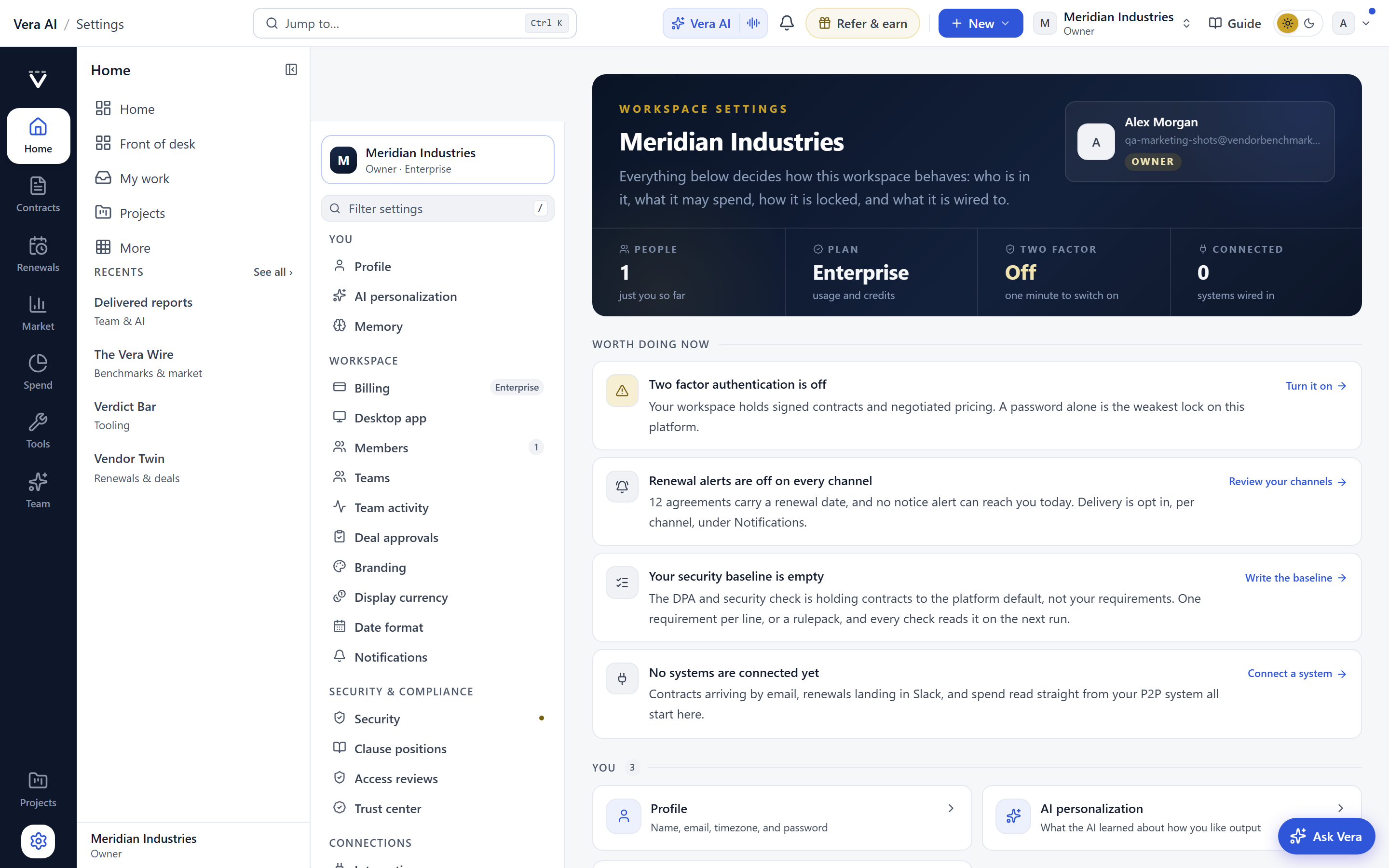Screen dimensions: 1389x868
Task: Open Deal approvals settings
Action: tap(437, 537)
